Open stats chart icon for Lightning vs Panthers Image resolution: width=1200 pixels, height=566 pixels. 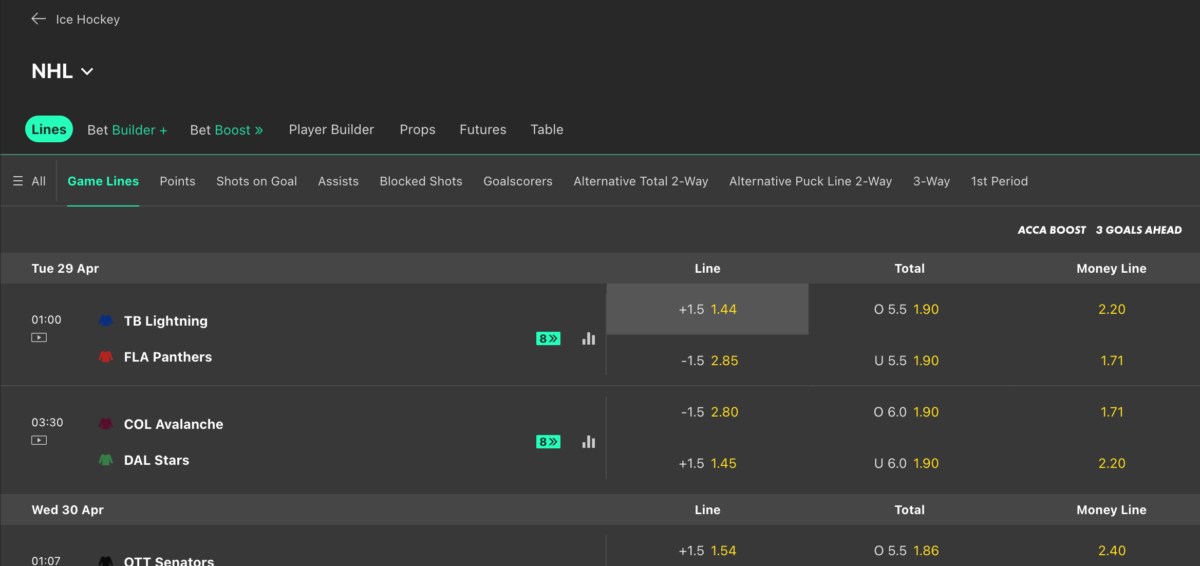click(589, 339)
